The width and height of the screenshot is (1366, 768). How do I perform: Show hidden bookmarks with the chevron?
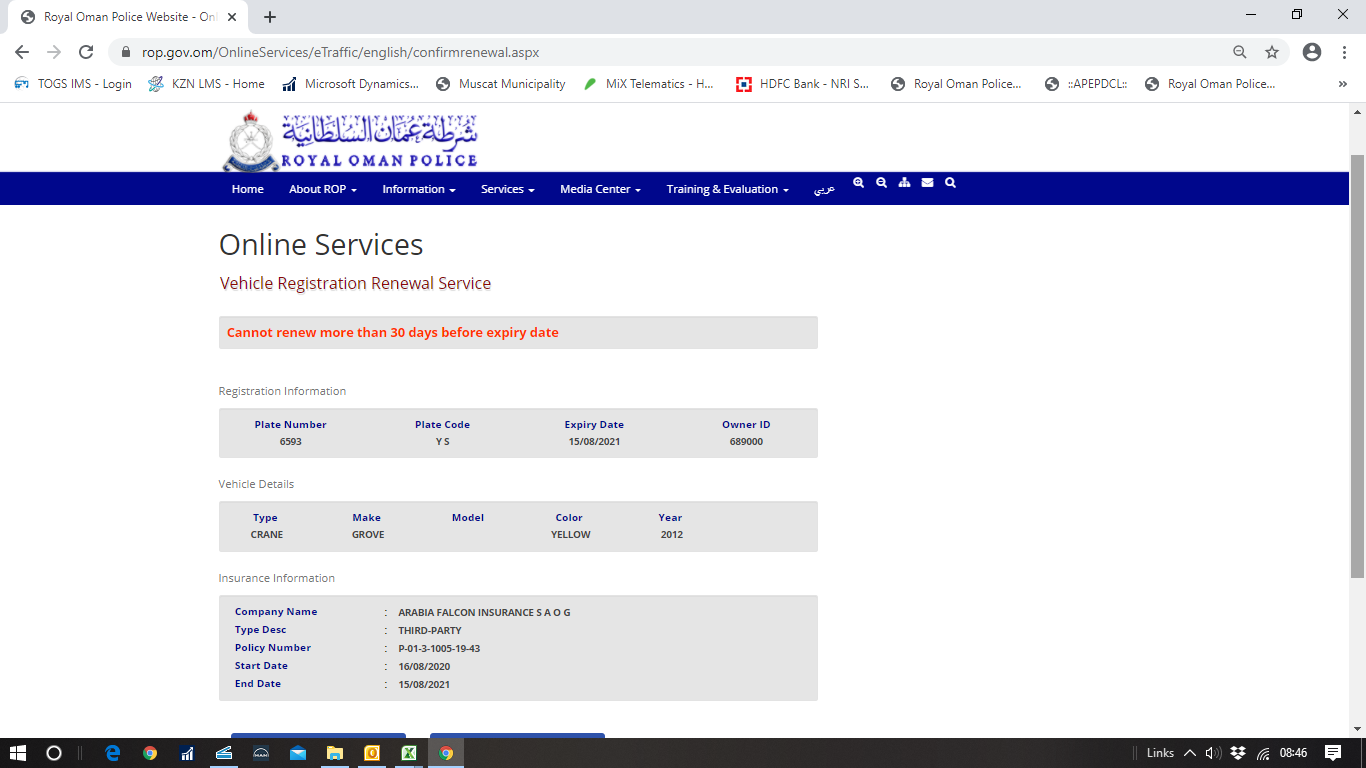point(1342,84)
